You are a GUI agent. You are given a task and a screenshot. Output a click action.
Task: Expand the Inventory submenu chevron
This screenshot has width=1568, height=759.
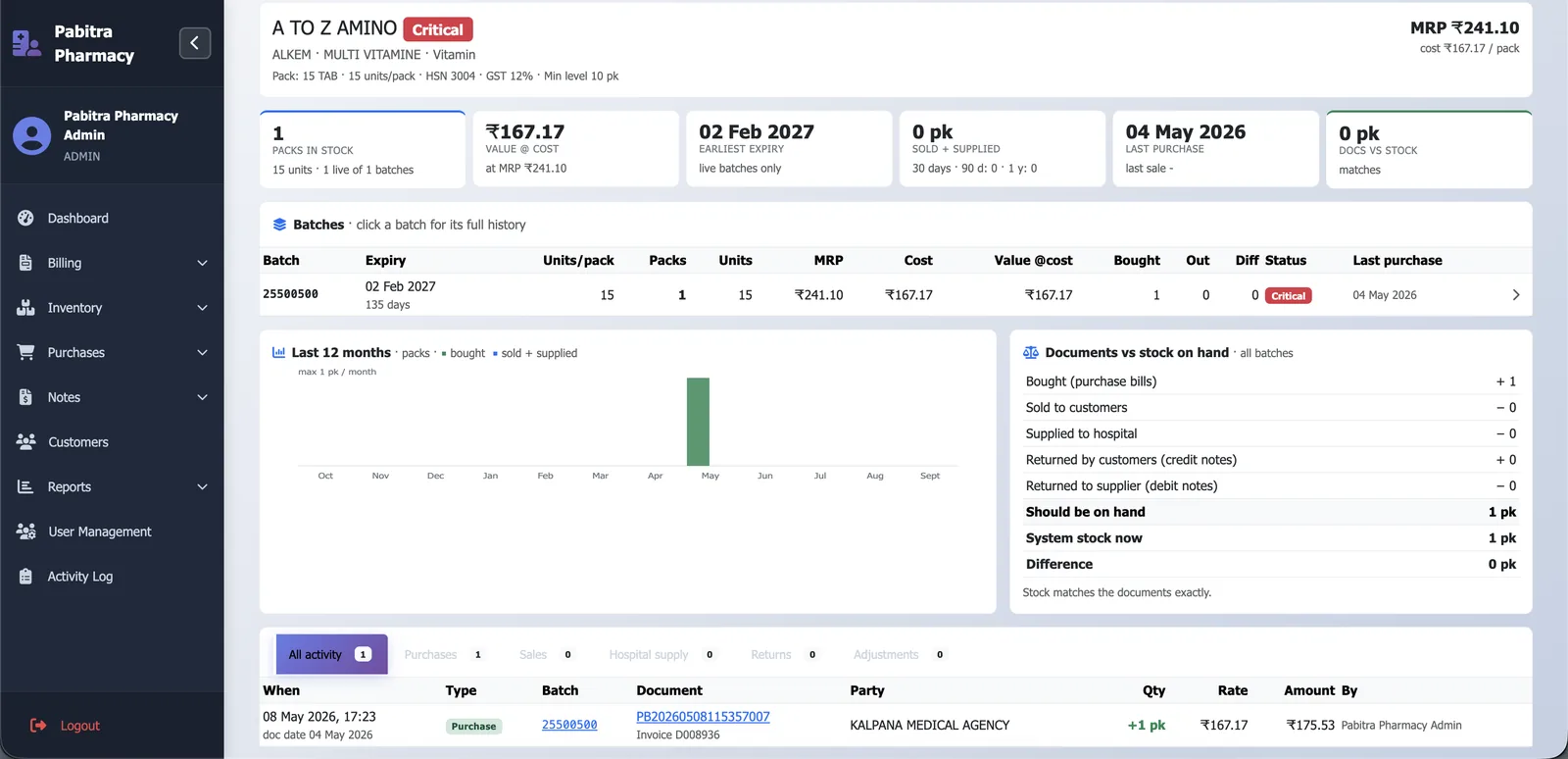[x=203, y=308]
